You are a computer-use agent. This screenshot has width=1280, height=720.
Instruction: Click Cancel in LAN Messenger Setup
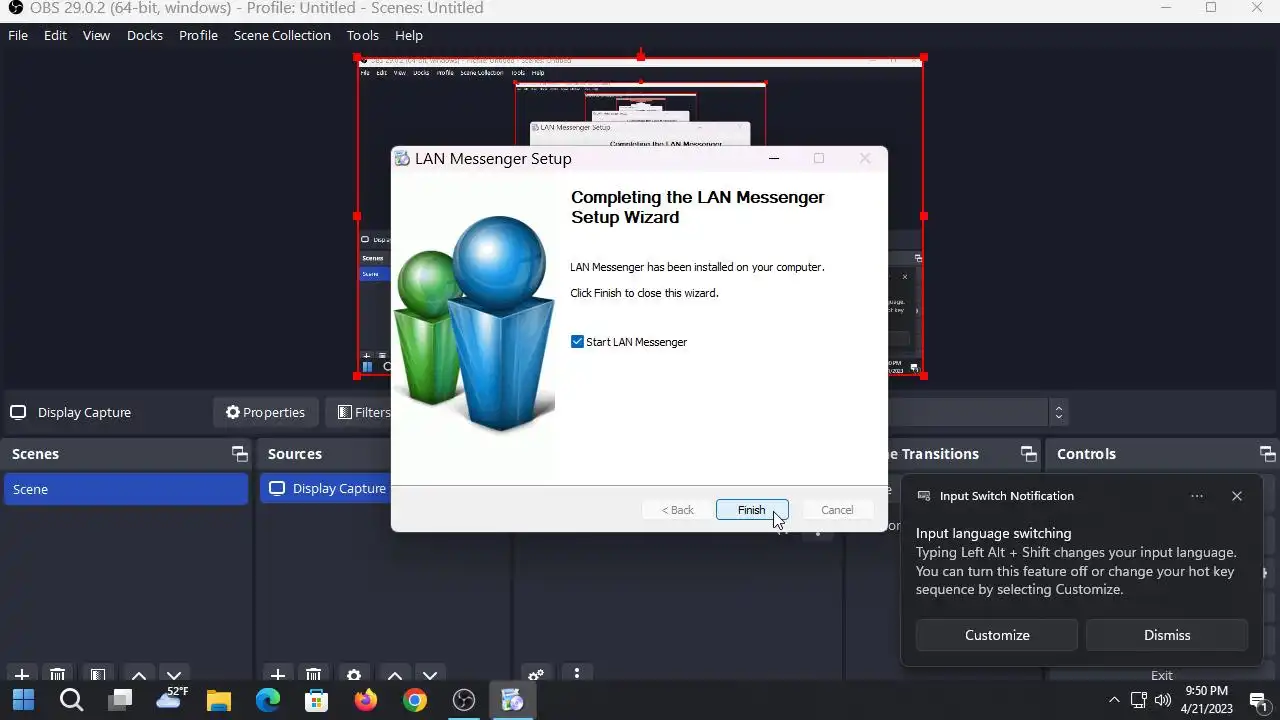[x=837, y=510]
